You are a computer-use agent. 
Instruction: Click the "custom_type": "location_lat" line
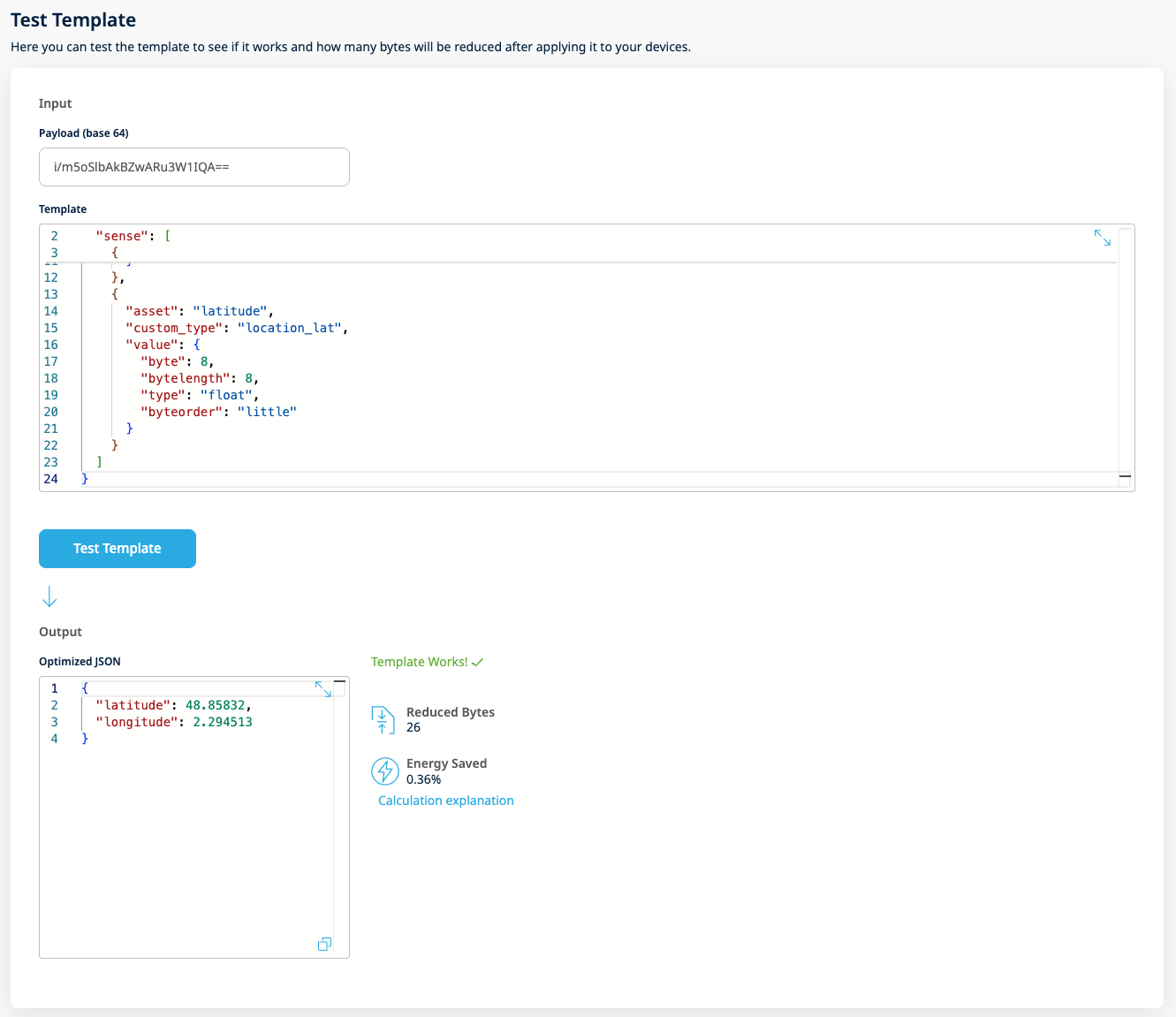pyautogui.click(x=237, y=328)
